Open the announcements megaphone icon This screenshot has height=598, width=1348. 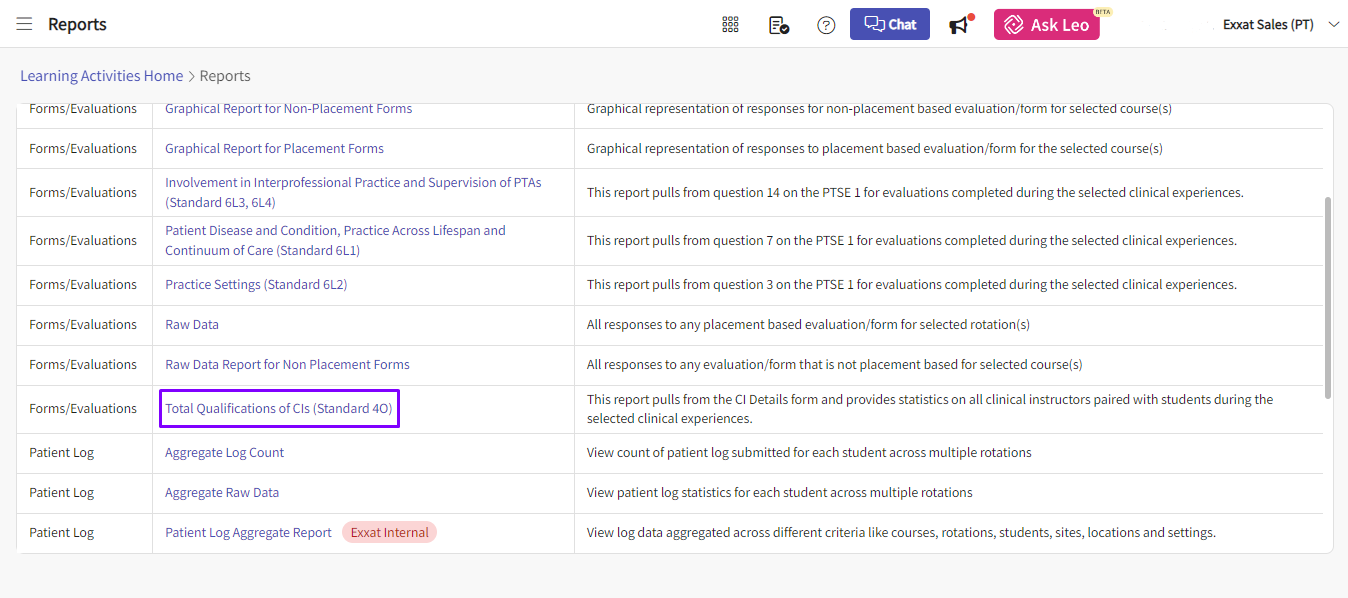click(x=961, y=24)
